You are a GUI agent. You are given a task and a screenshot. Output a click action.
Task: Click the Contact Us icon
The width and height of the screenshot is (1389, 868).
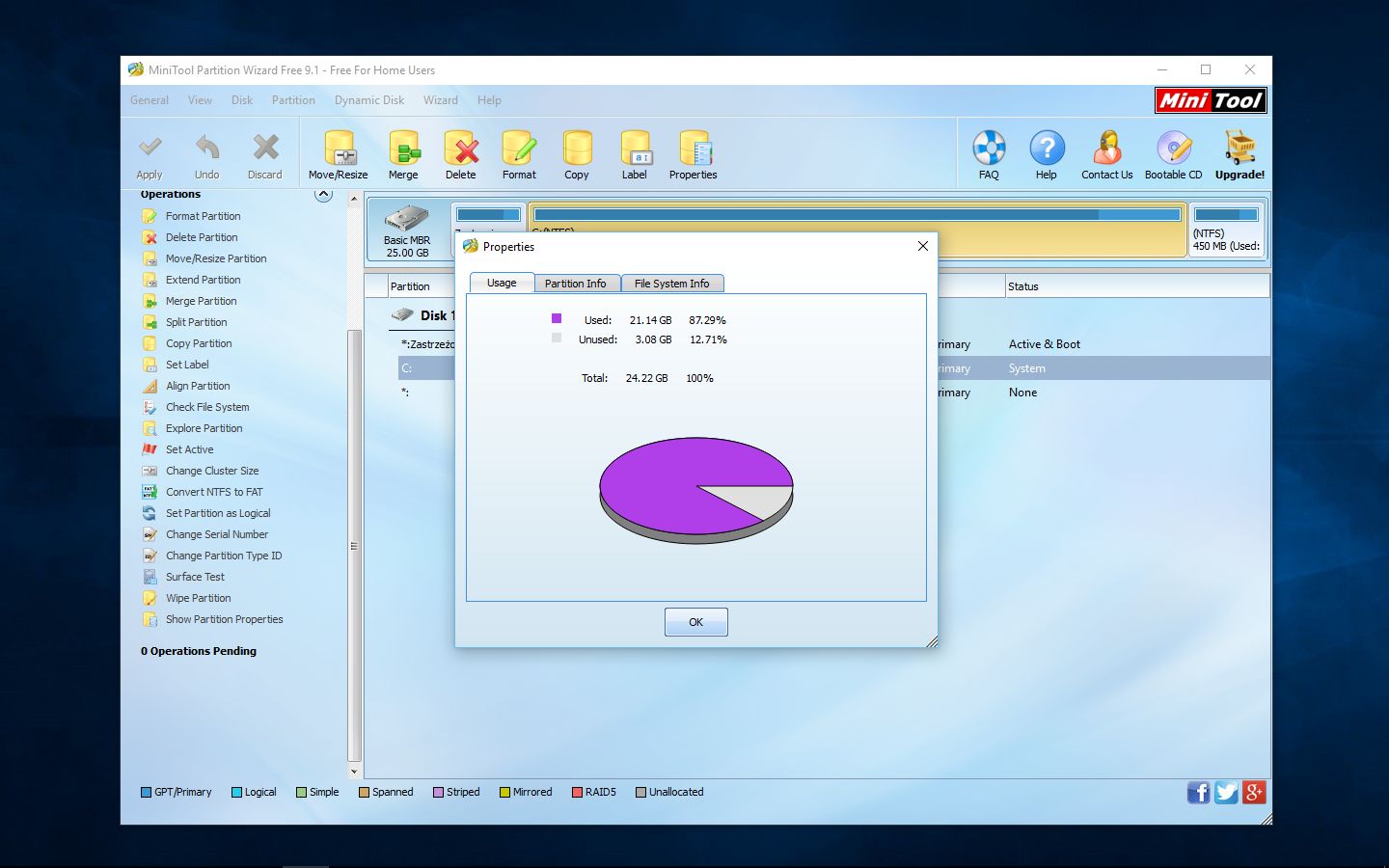click(1107, 149)
